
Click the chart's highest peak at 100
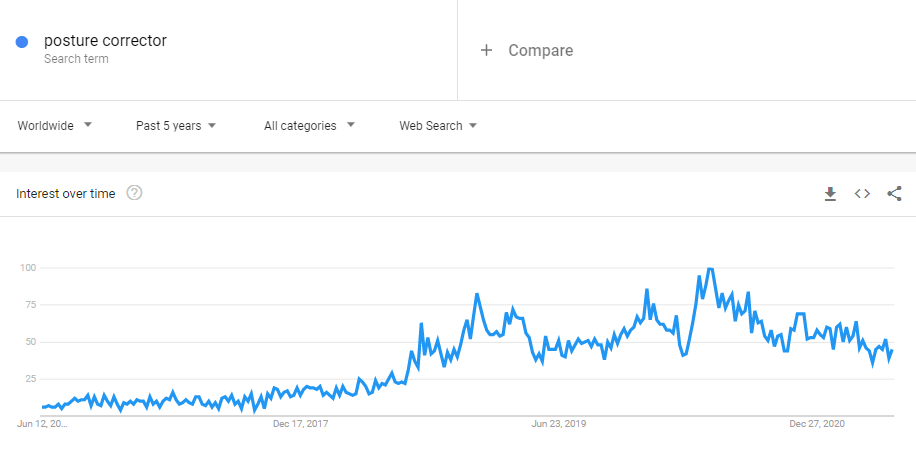pos(710,269)
